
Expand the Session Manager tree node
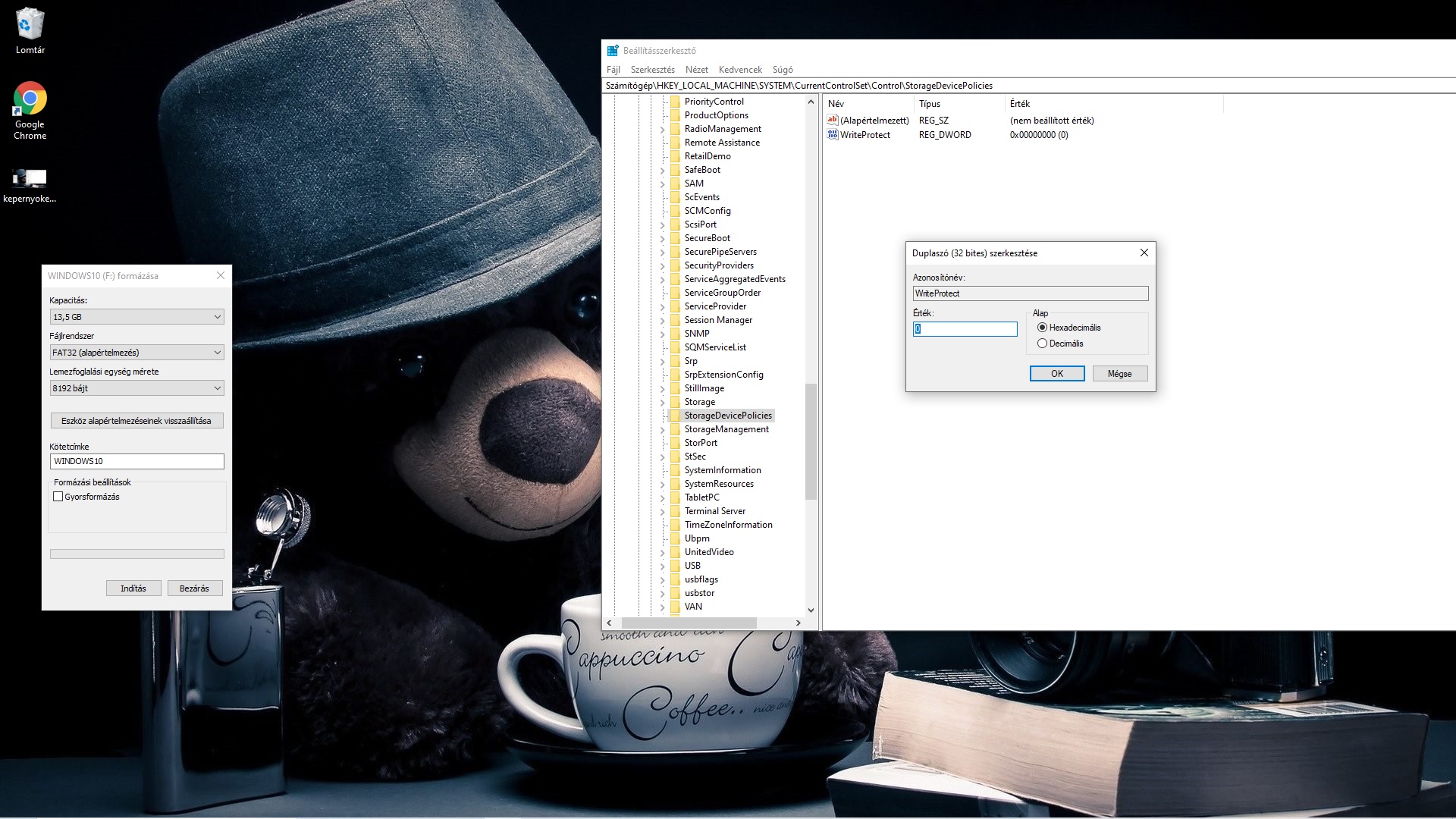coord(662,321)
